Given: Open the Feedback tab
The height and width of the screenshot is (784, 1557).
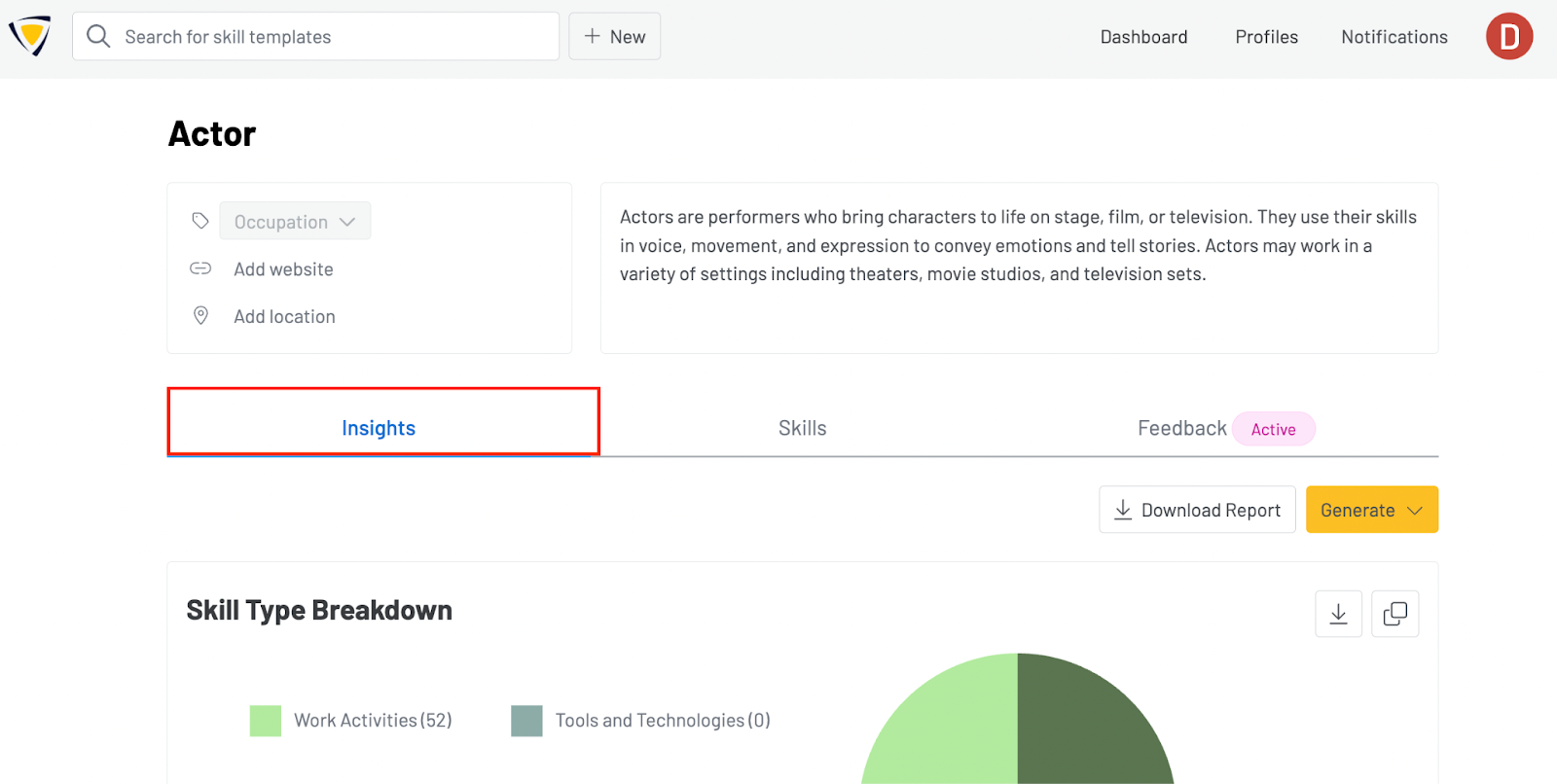Looking at the screenshot, I should click(x=1181, y=428).
